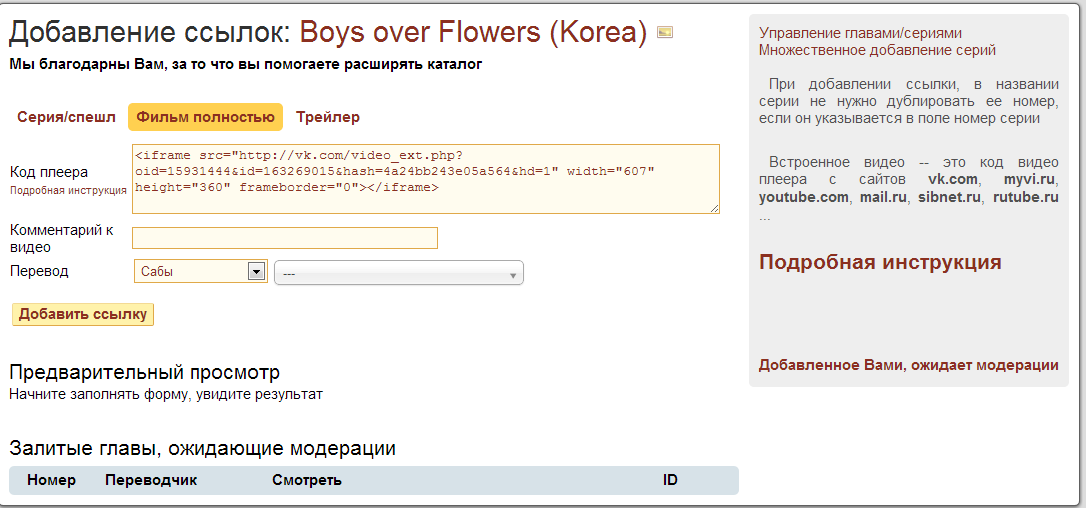The image size is (1086, 508).
Task: Switch to the Серия/спешл tab
Action: pyautogui.click(x=66, y=117)
